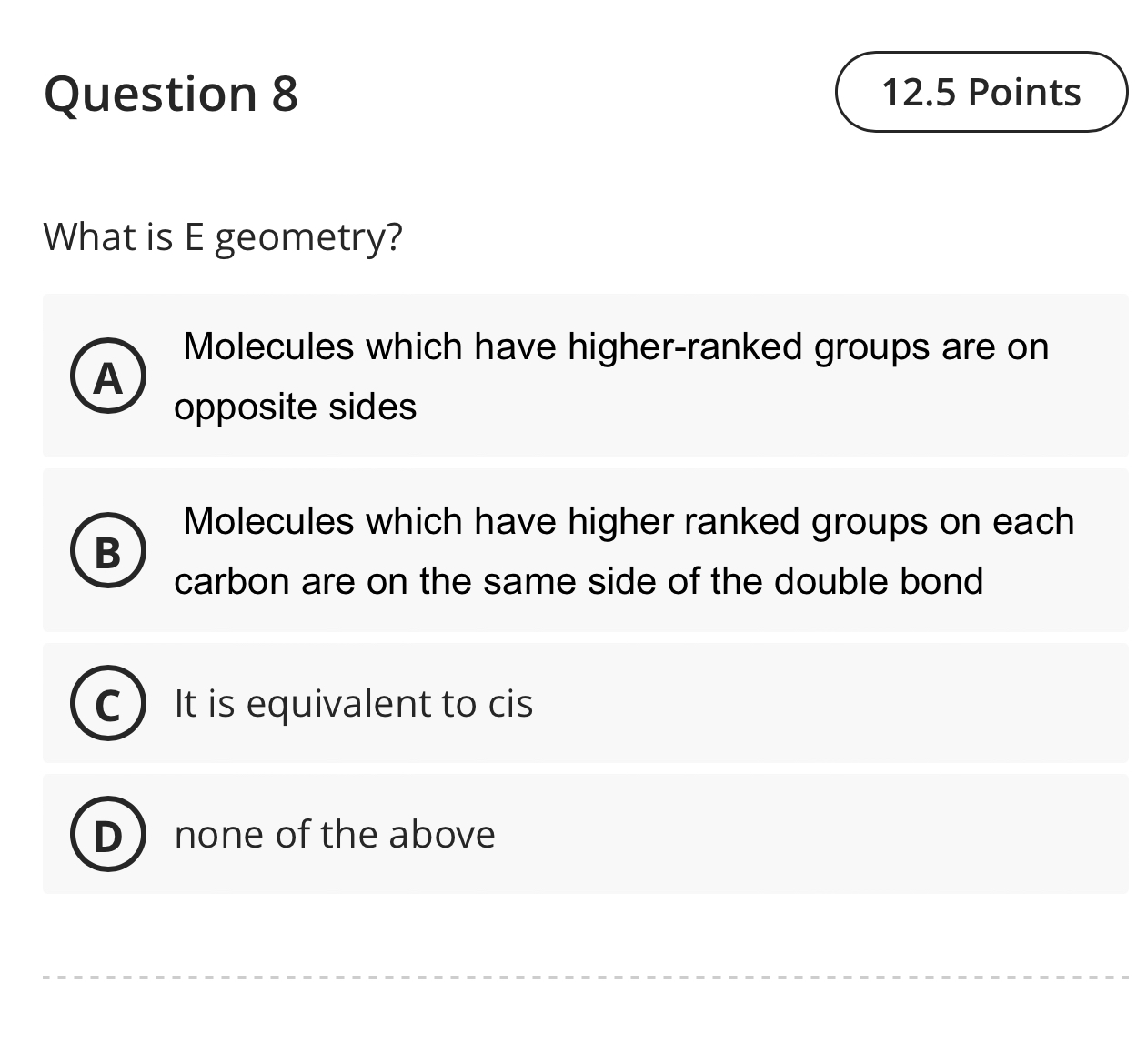Click the letter A inside its circle
Screen dimensions: 1147x1064
click(108, 376)
